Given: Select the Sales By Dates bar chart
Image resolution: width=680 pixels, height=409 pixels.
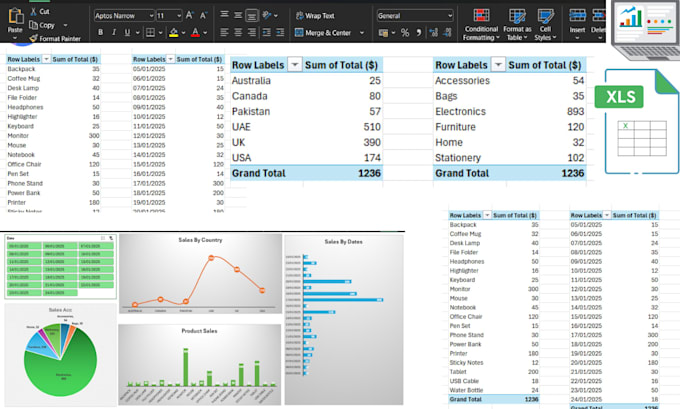Looking at the screenshot, I should [344, 320].
